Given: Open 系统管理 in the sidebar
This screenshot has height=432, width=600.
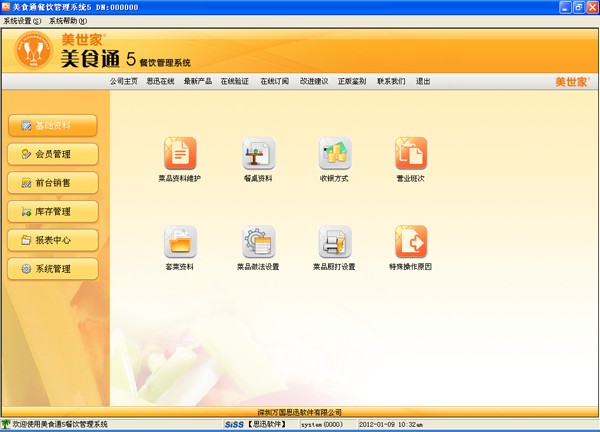Looking at the screenshot, I should pyautogui.click(x=52, y=269).
